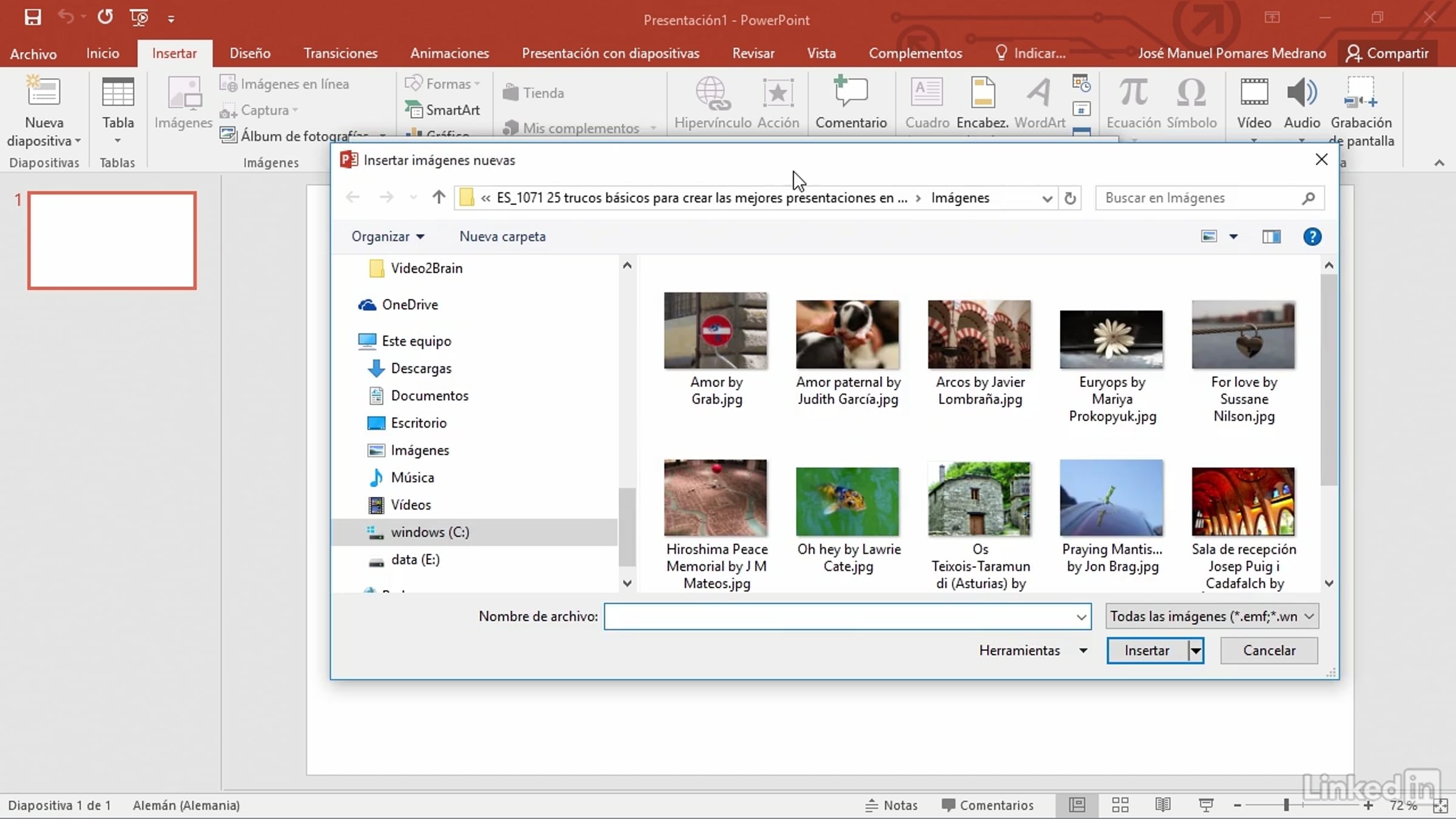Click the zoom out minus button

click(1237, 806)
